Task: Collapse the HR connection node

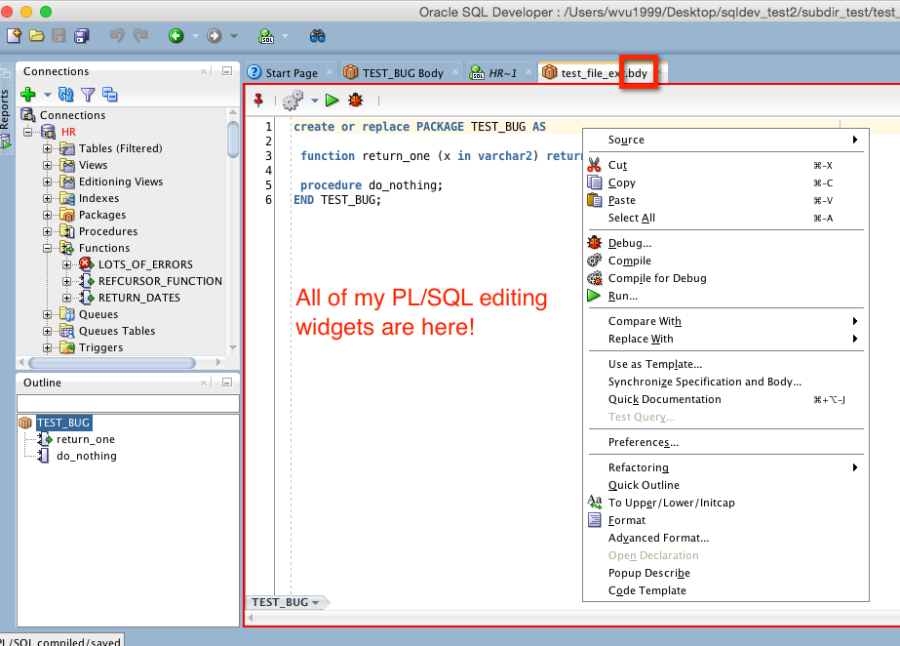Action: coord(28,131)
